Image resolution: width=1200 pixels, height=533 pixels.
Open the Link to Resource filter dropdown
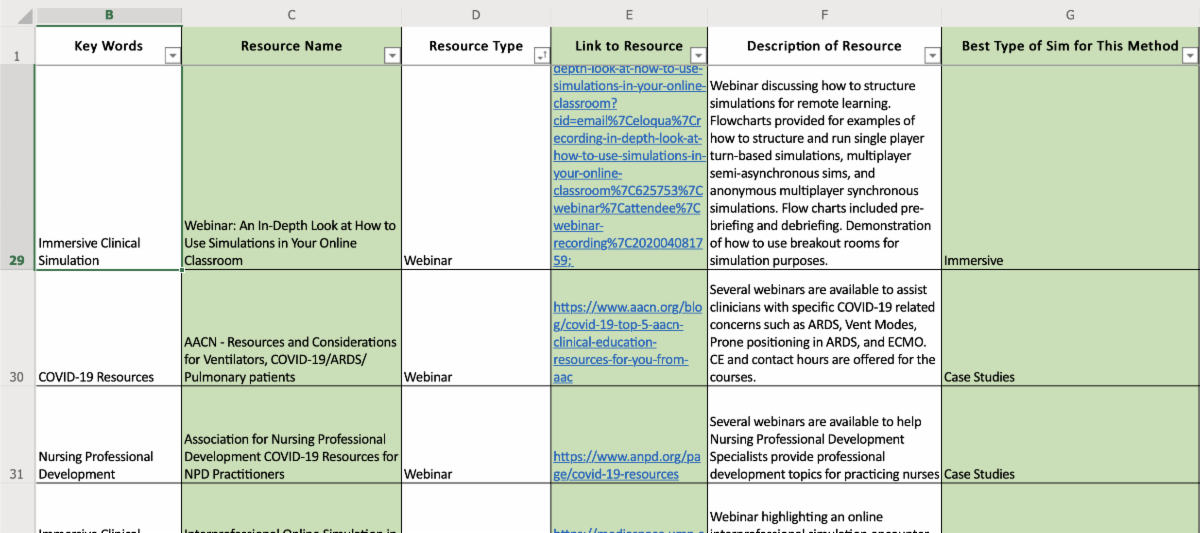click(x=698, y=56)
